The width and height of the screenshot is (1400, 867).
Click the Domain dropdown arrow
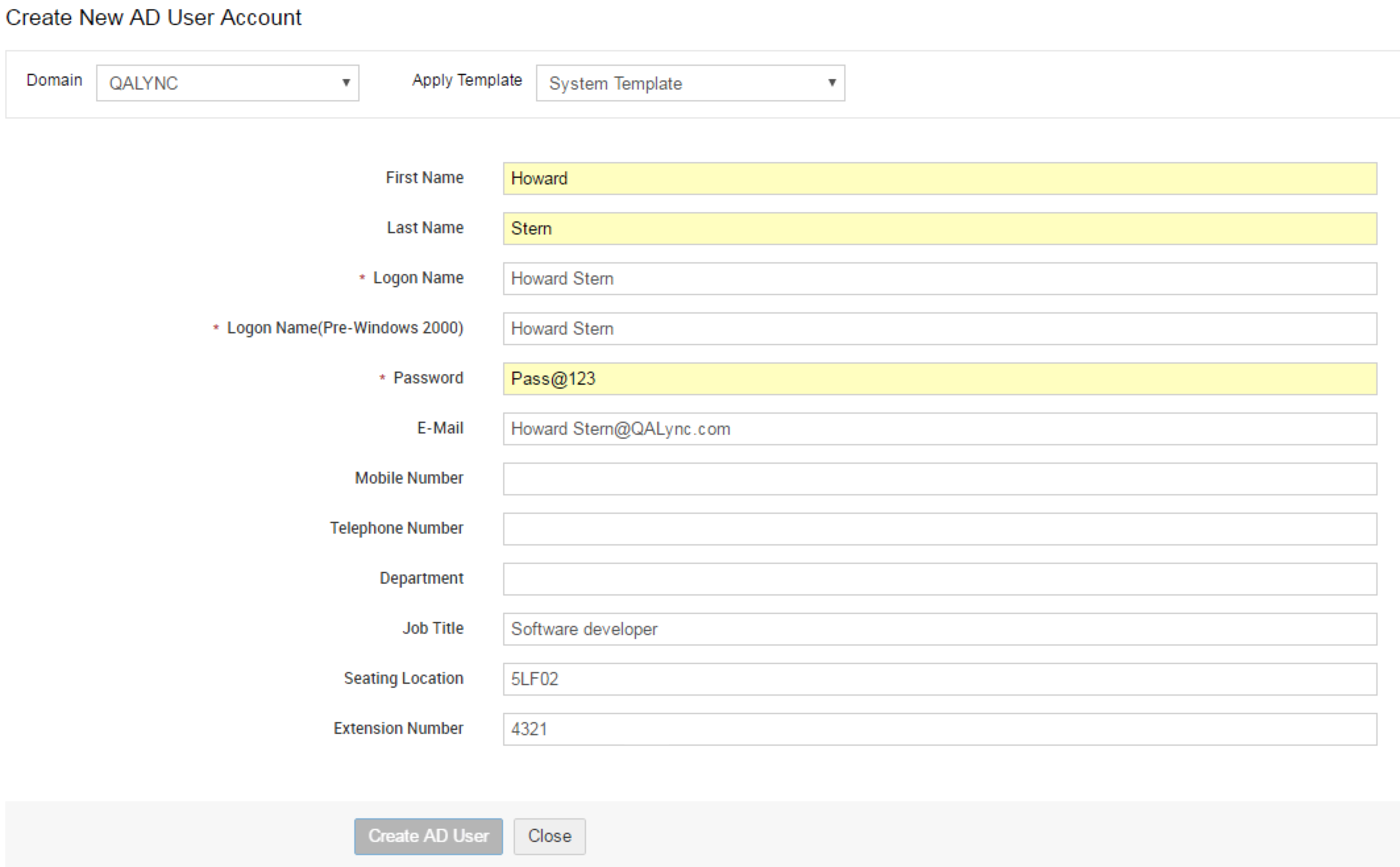346,83
